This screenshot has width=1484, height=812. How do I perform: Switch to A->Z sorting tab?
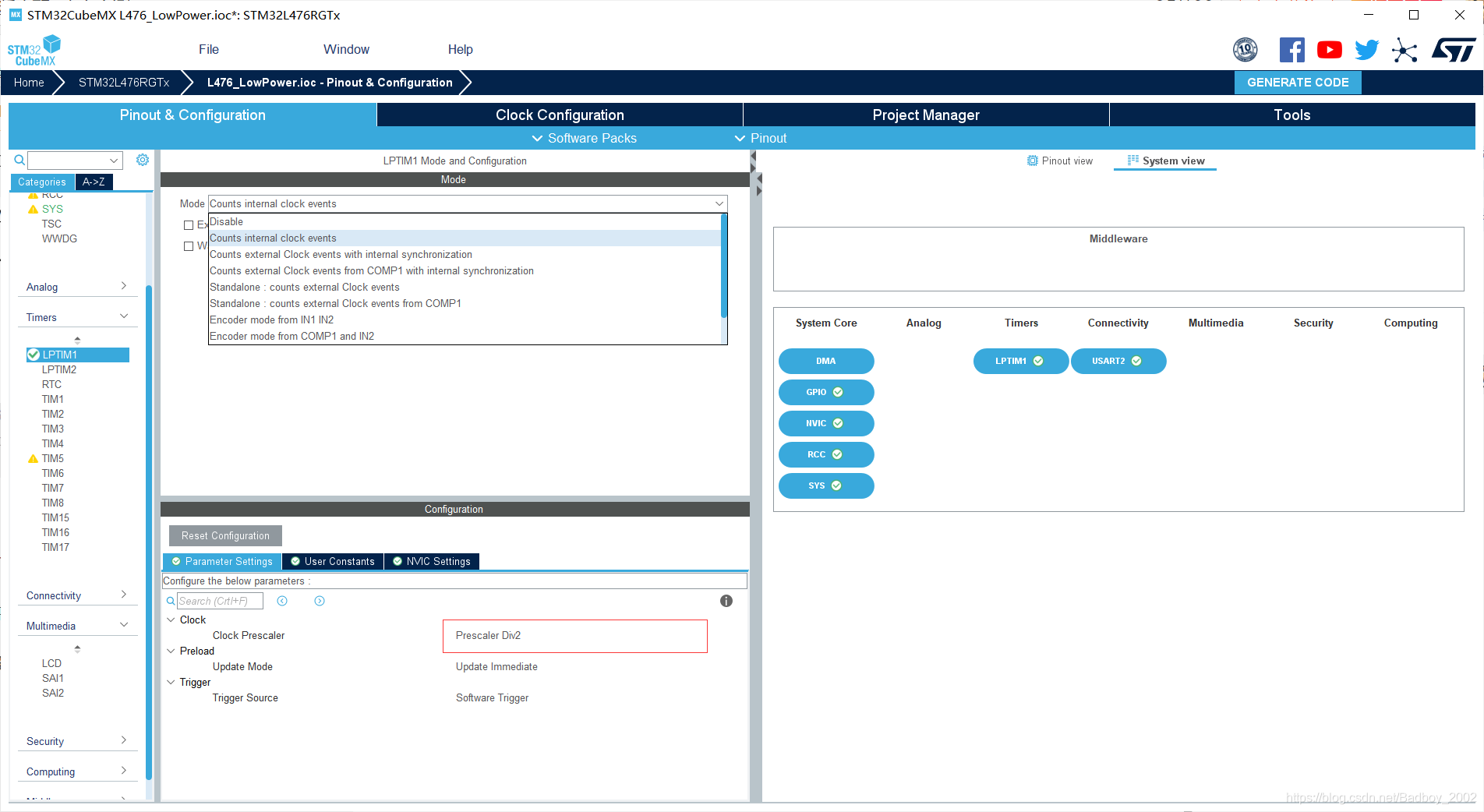pos(94,182)
